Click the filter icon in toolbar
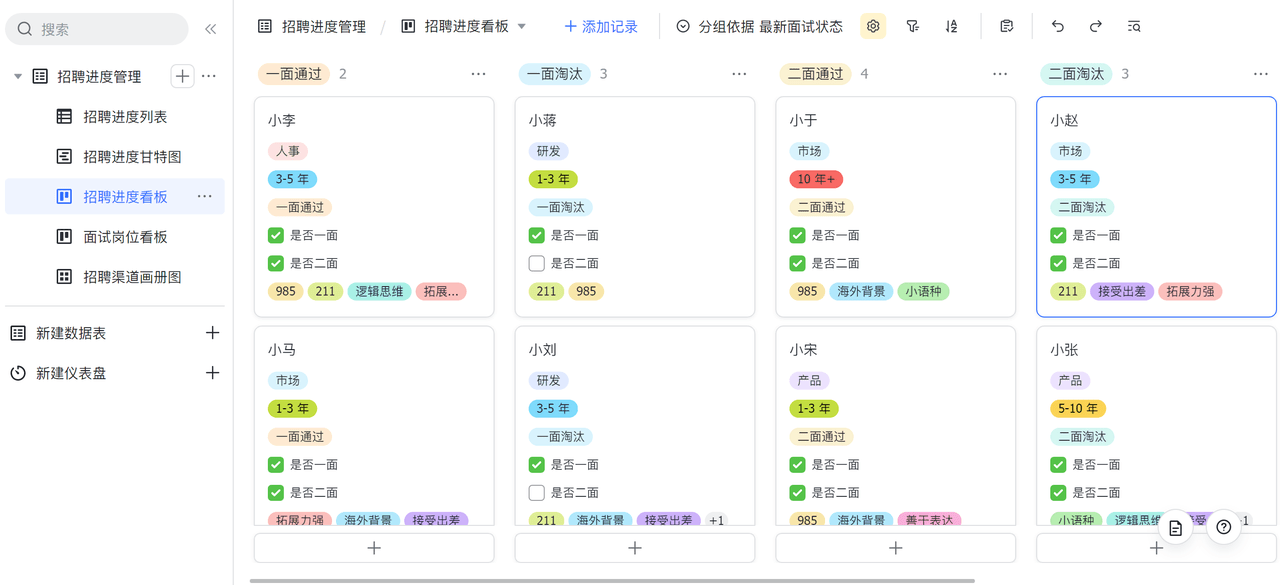This screenshot has width=1280, height=585. [x=912, y=27]
